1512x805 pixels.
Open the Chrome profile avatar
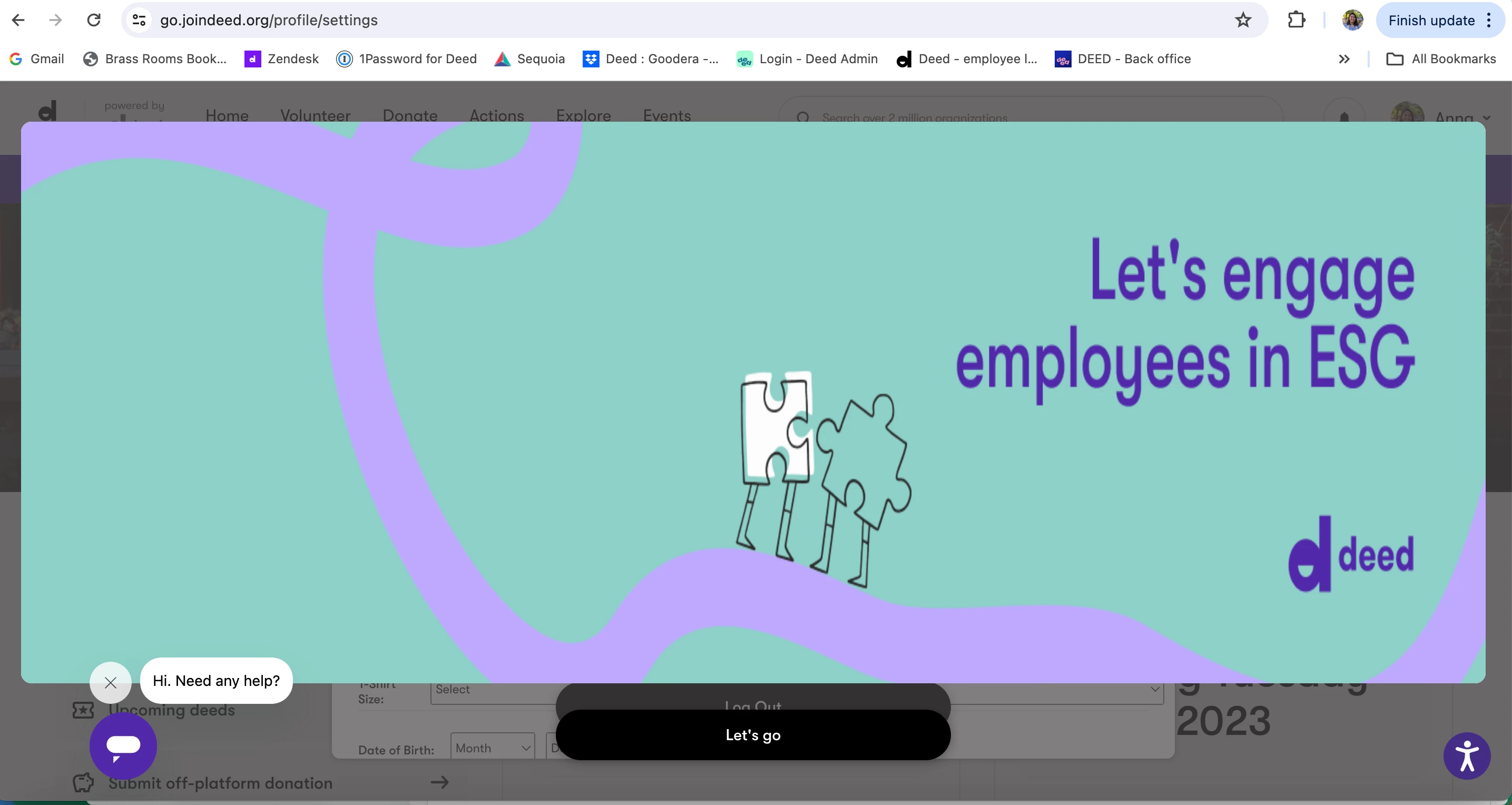click(x=1352, y=20)
